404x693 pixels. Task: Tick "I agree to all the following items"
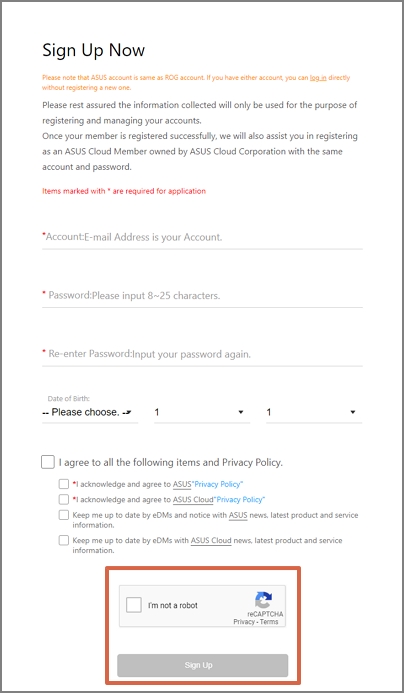pos(48,462)
